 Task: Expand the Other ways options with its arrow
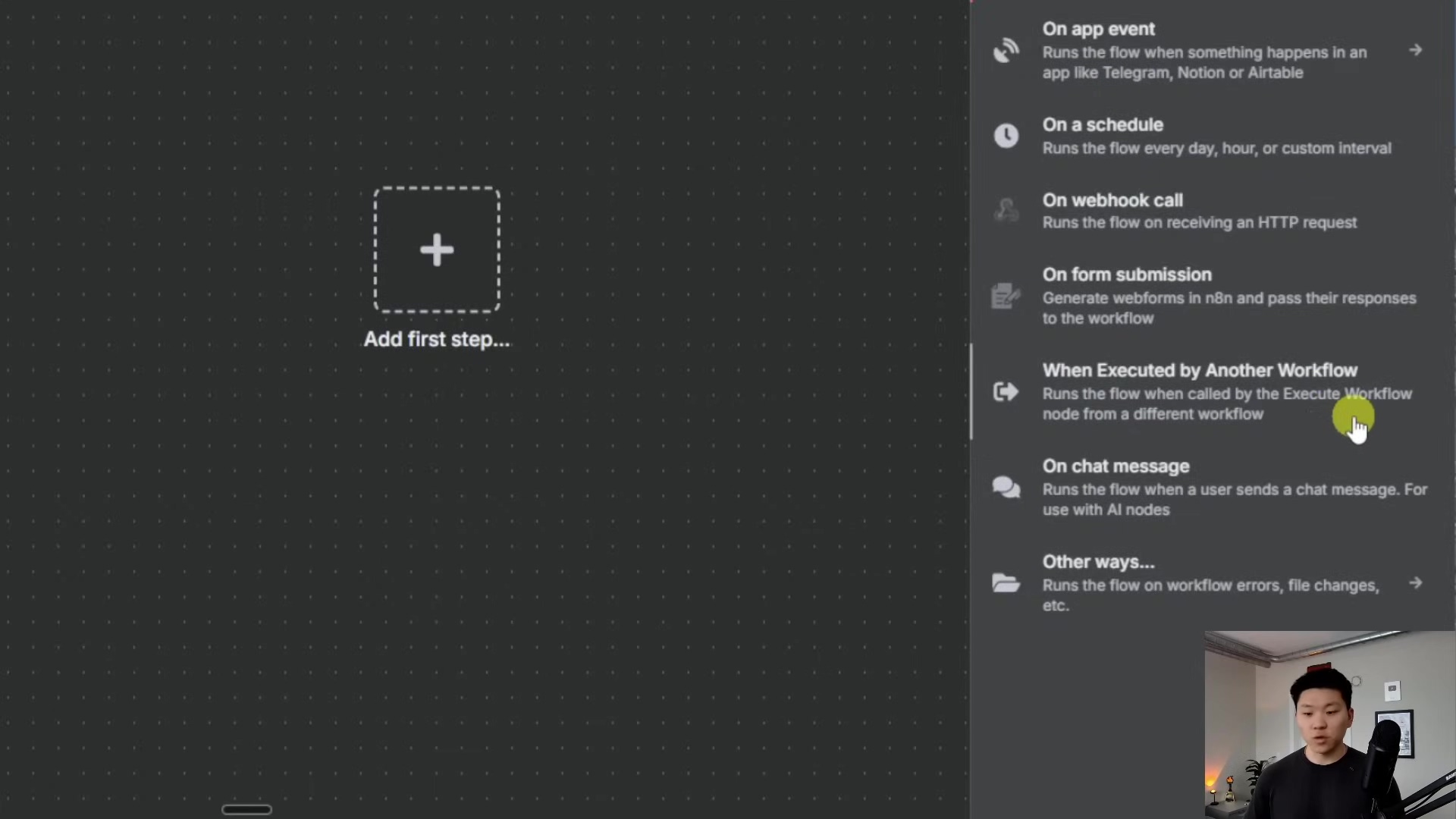tap(1417, 582)
